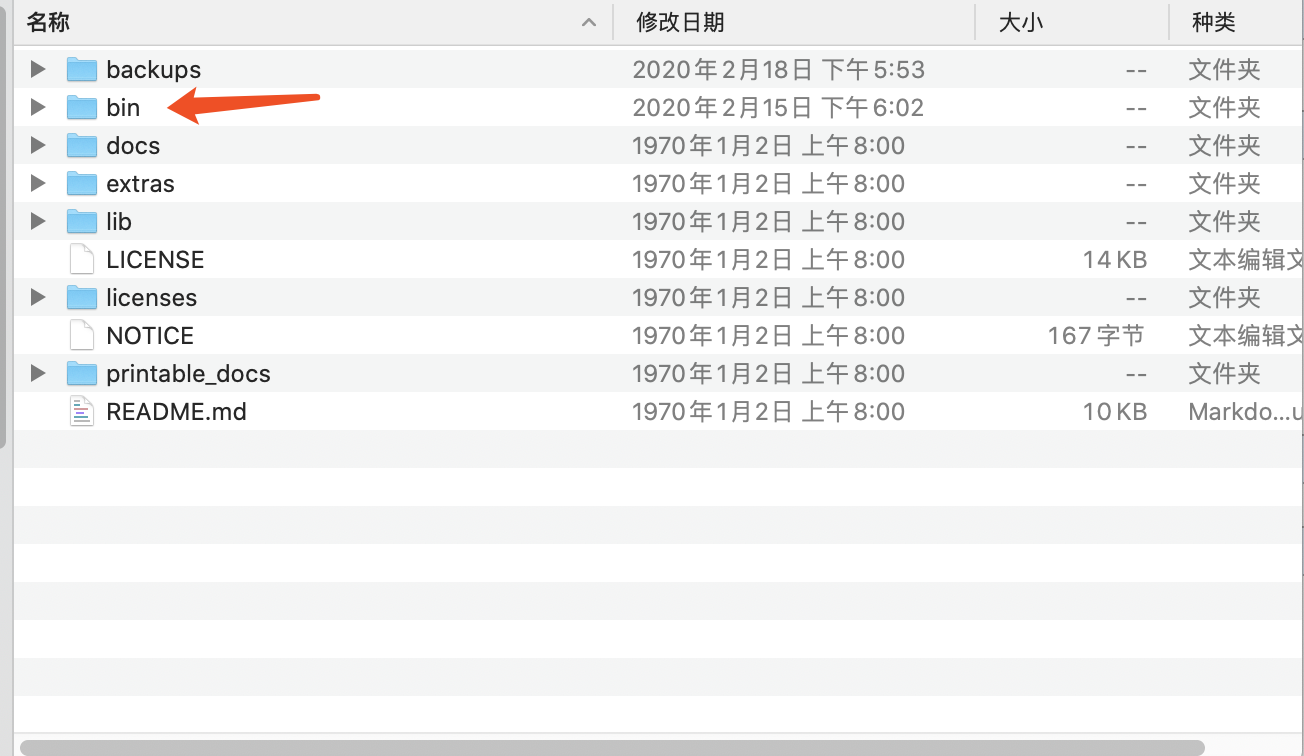The image size is (1304, 756).
Task: Toggle sort direction arrow in 名称 header
Action: [x=590, y=23]
